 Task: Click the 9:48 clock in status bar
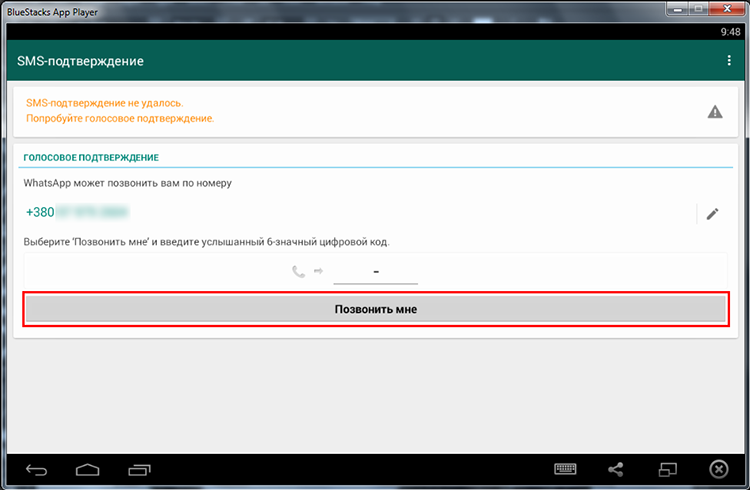pos(730,32)
